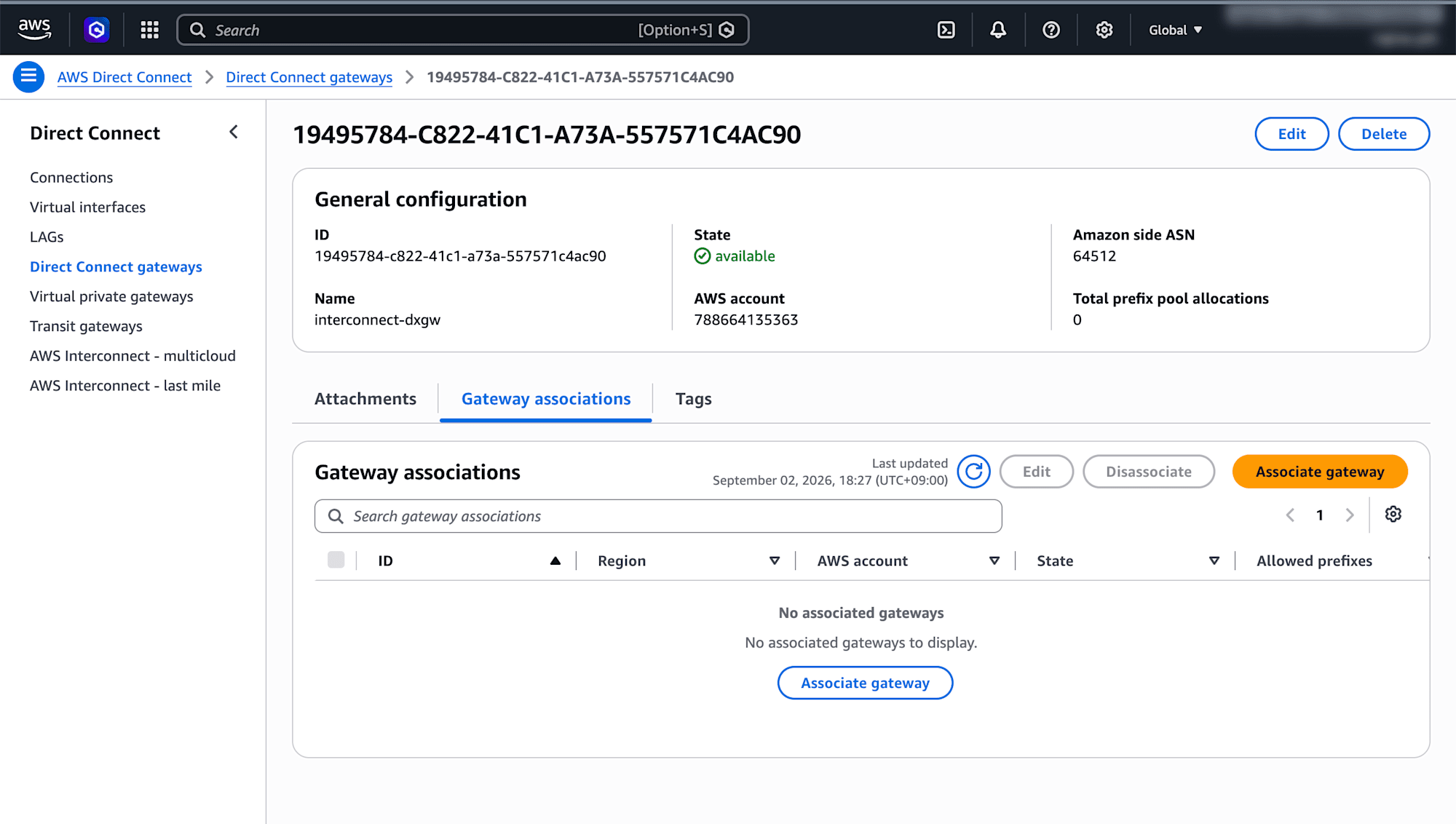
Task: Click the orange Associate gateway button
Action: coord(1320,472)
